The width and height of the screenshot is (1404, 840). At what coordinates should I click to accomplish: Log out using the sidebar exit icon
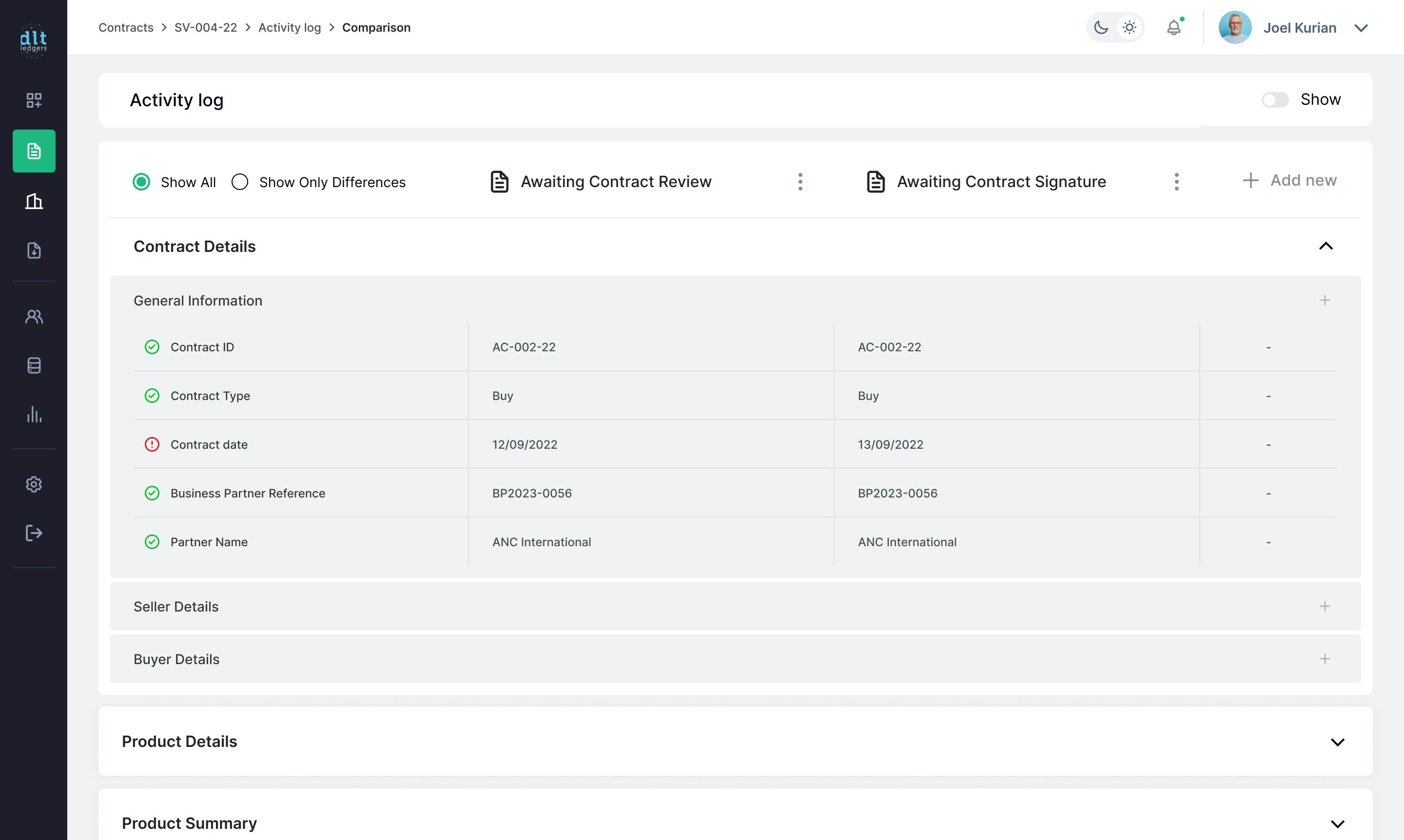34,533
